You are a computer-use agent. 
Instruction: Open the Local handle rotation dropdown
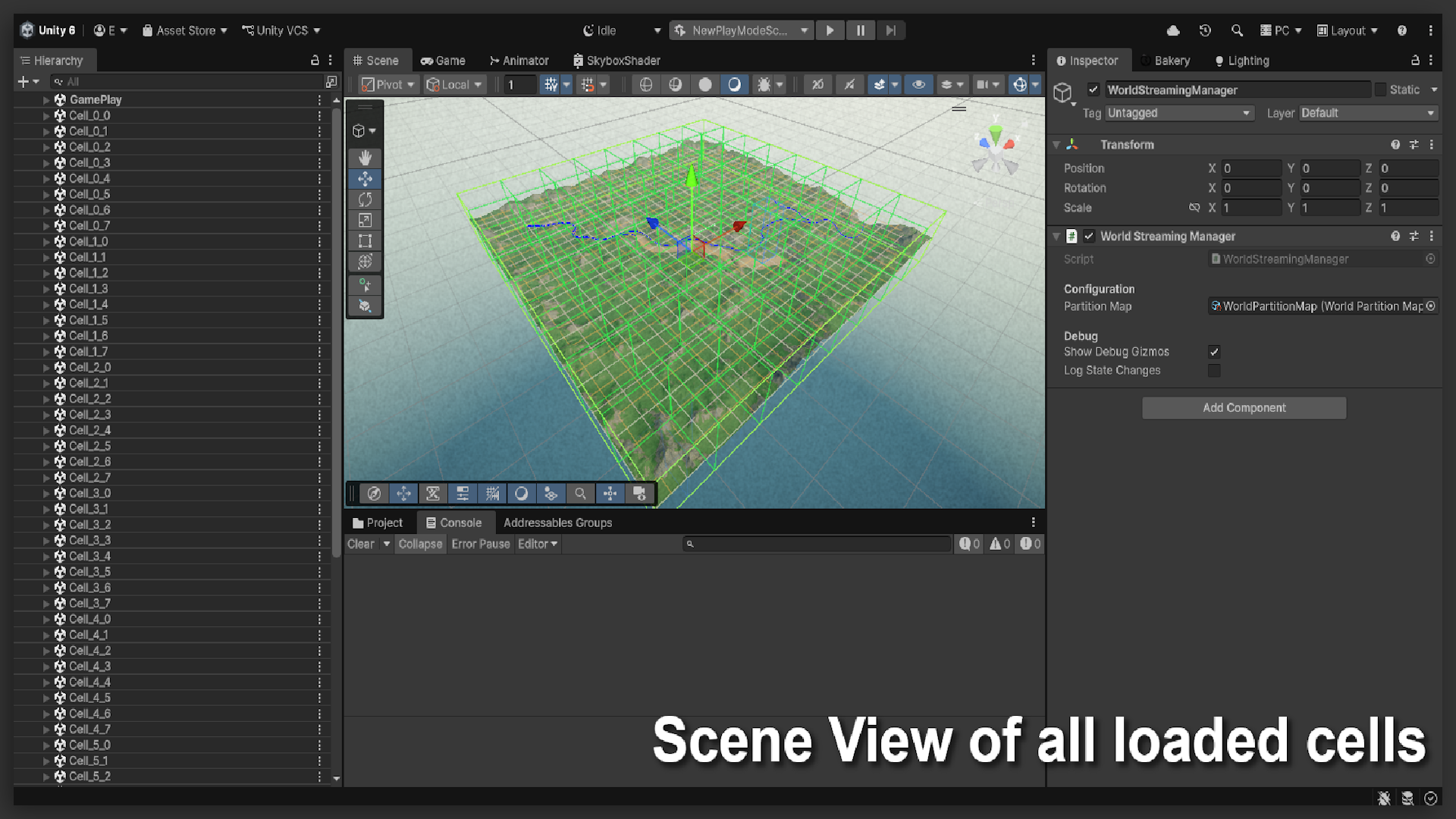click(454, 85)
